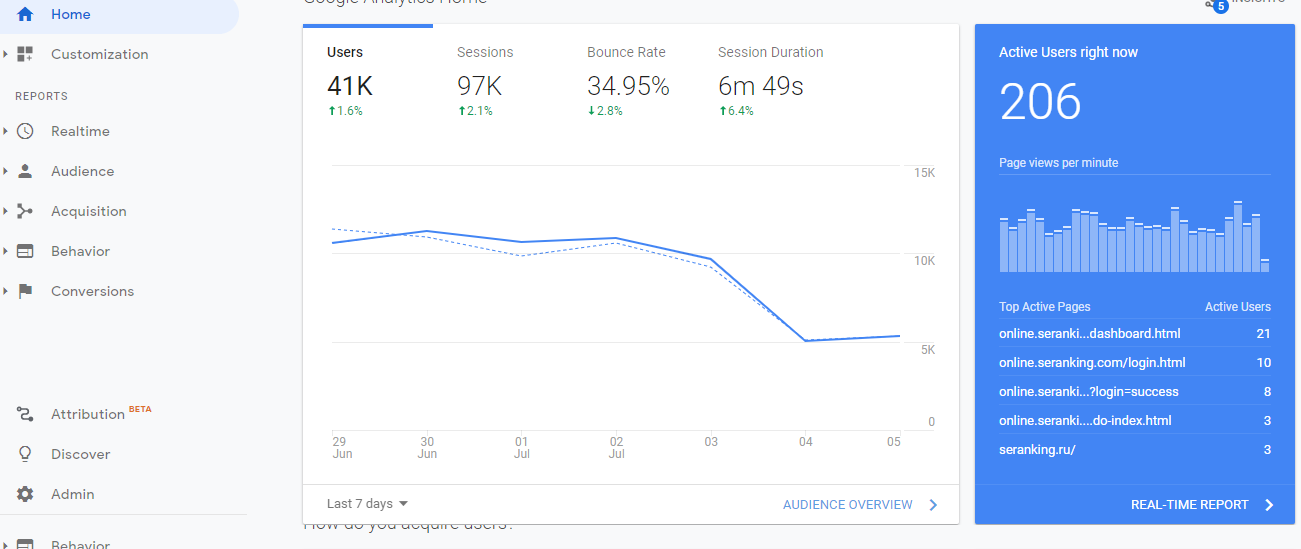Click the Behavior window icon under Acquisition

click(25, 251)
